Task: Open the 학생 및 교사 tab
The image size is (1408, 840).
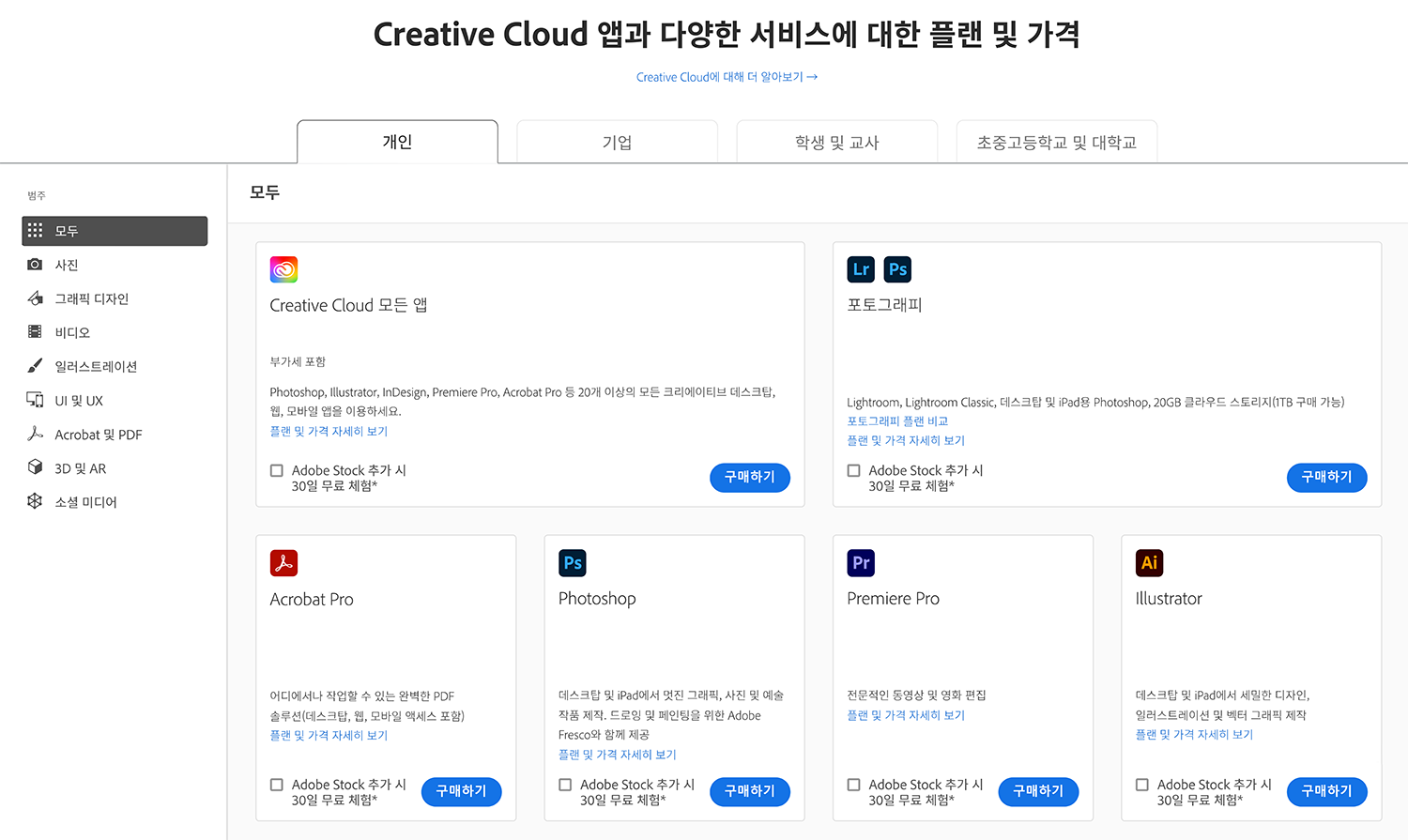Action: pyautogui.click(x=836, y=143)
